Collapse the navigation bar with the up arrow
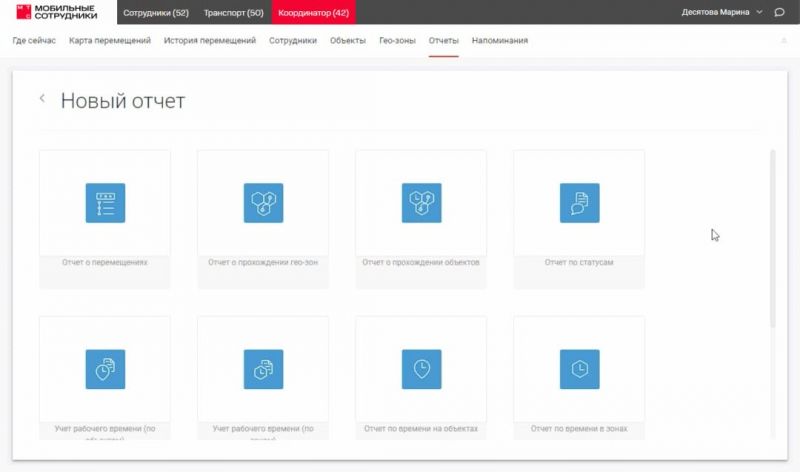 (x=783, y=41)
